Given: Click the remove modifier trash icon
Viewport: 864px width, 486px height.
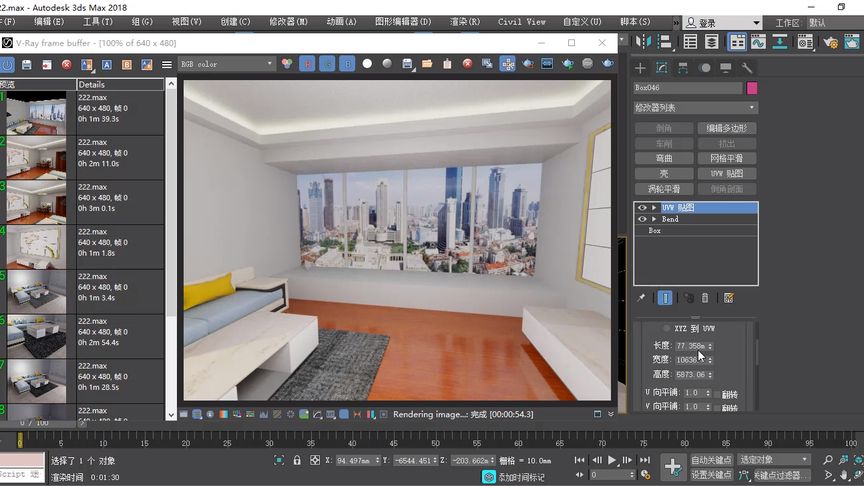Looking at the screenshot, I should 705,298.
